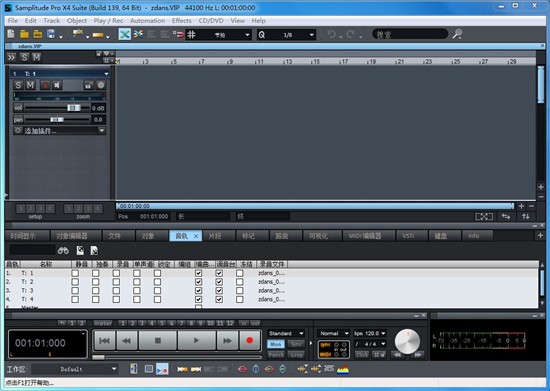Arm track 1 with red record button
Image resolution: width=550 pixels, height=391 pixels.
pyautogui.click(x=45, y=85)
